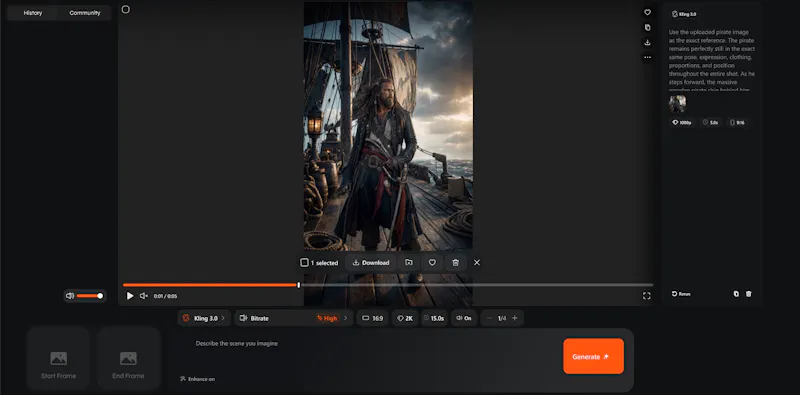Click the Kling 3.0 label in right panel
This screenshot has height=395, width=800.
[684, 14]
